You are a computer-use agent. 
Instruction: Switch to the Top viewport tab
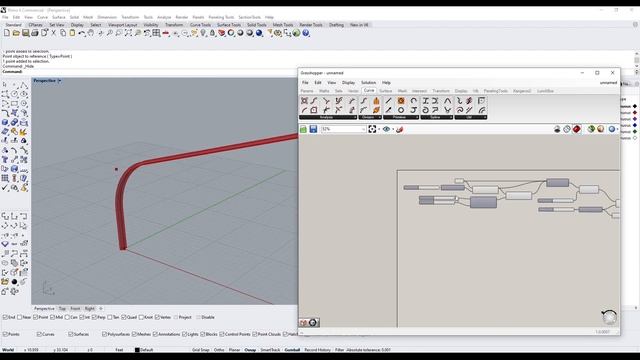point(62,309)
